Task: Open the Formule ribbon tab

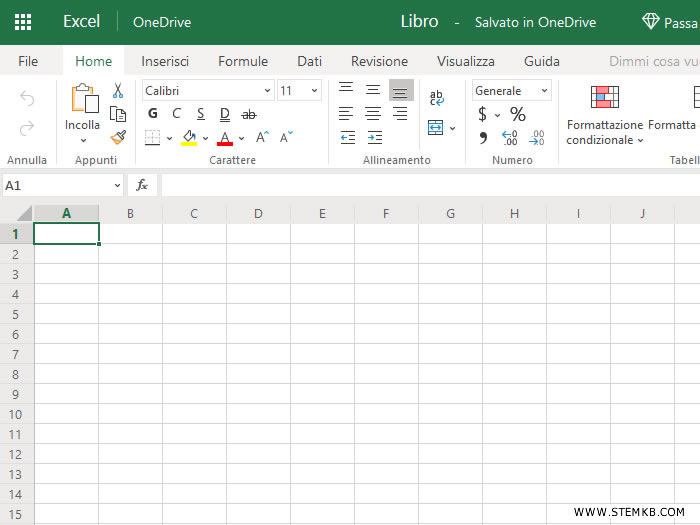Action: 243,61
